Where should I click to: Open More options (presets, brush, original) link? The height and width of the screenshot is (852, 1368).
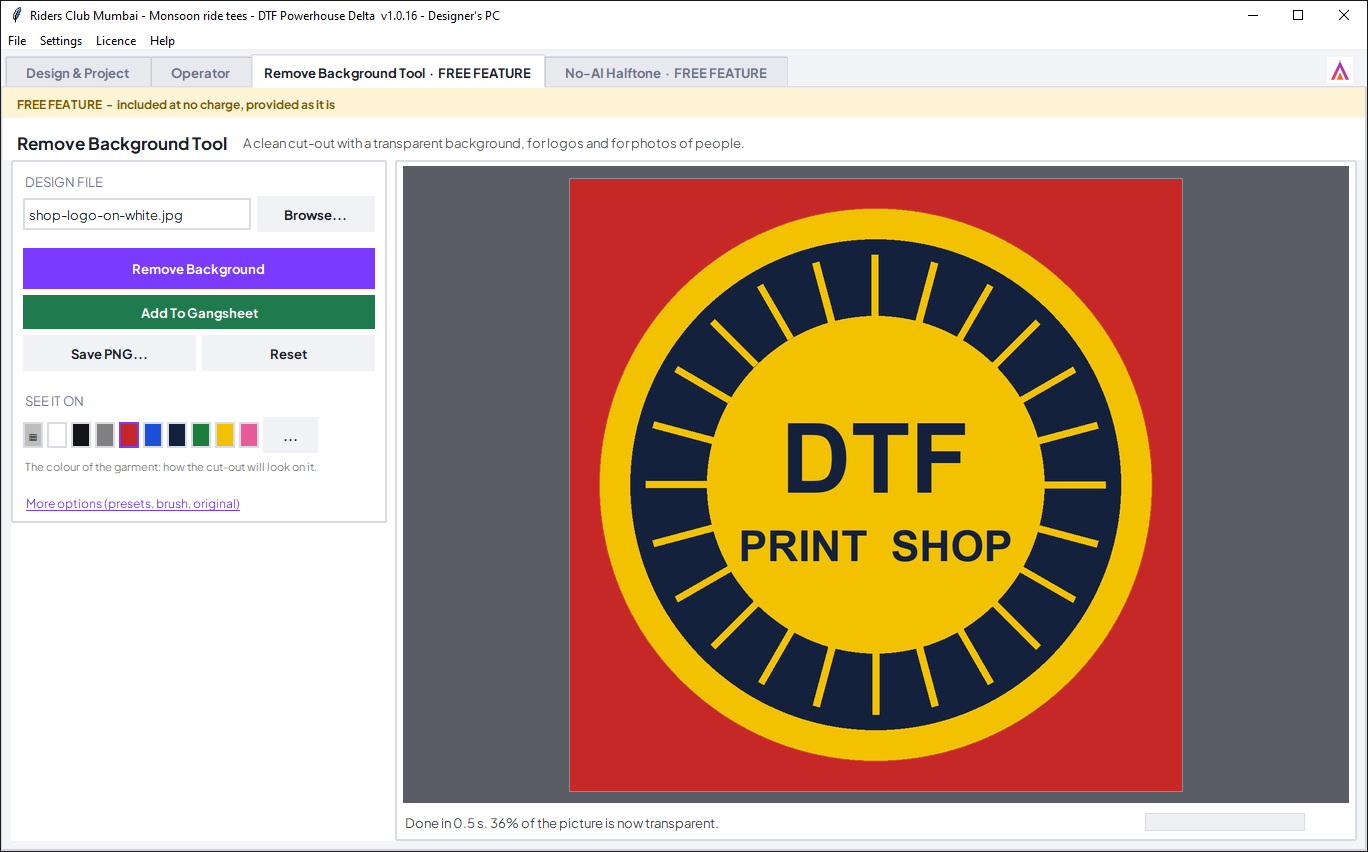133,504
